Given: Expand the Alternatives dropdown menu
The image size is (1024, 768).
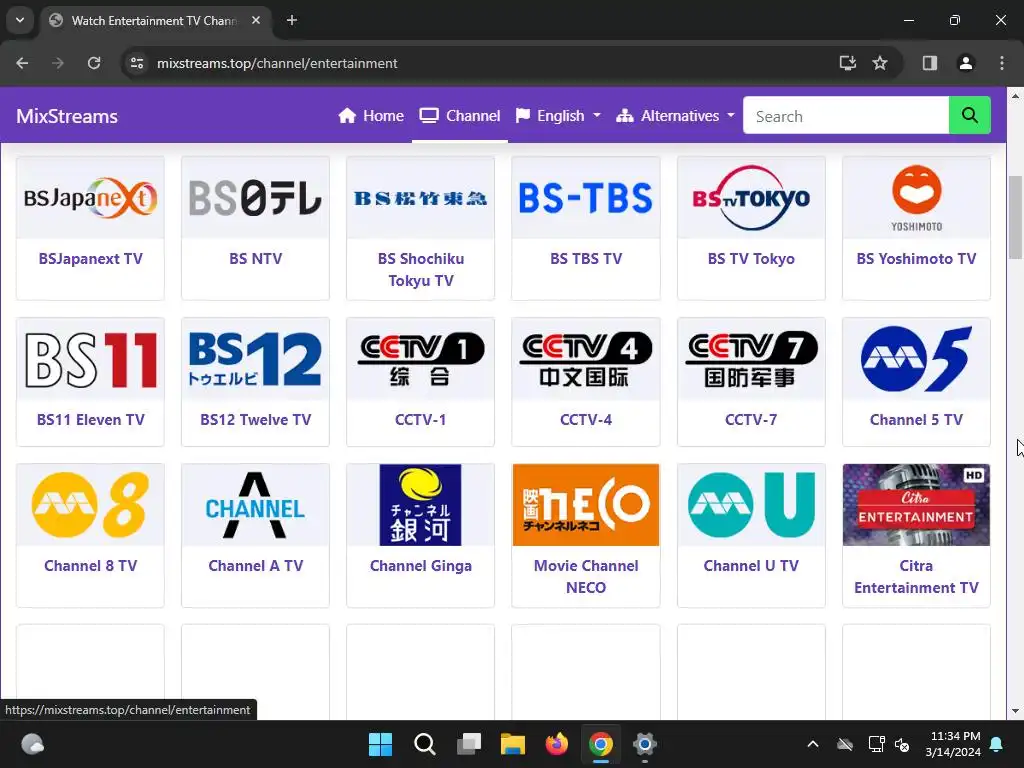Looking at the screenshot, I should (675, 116).
